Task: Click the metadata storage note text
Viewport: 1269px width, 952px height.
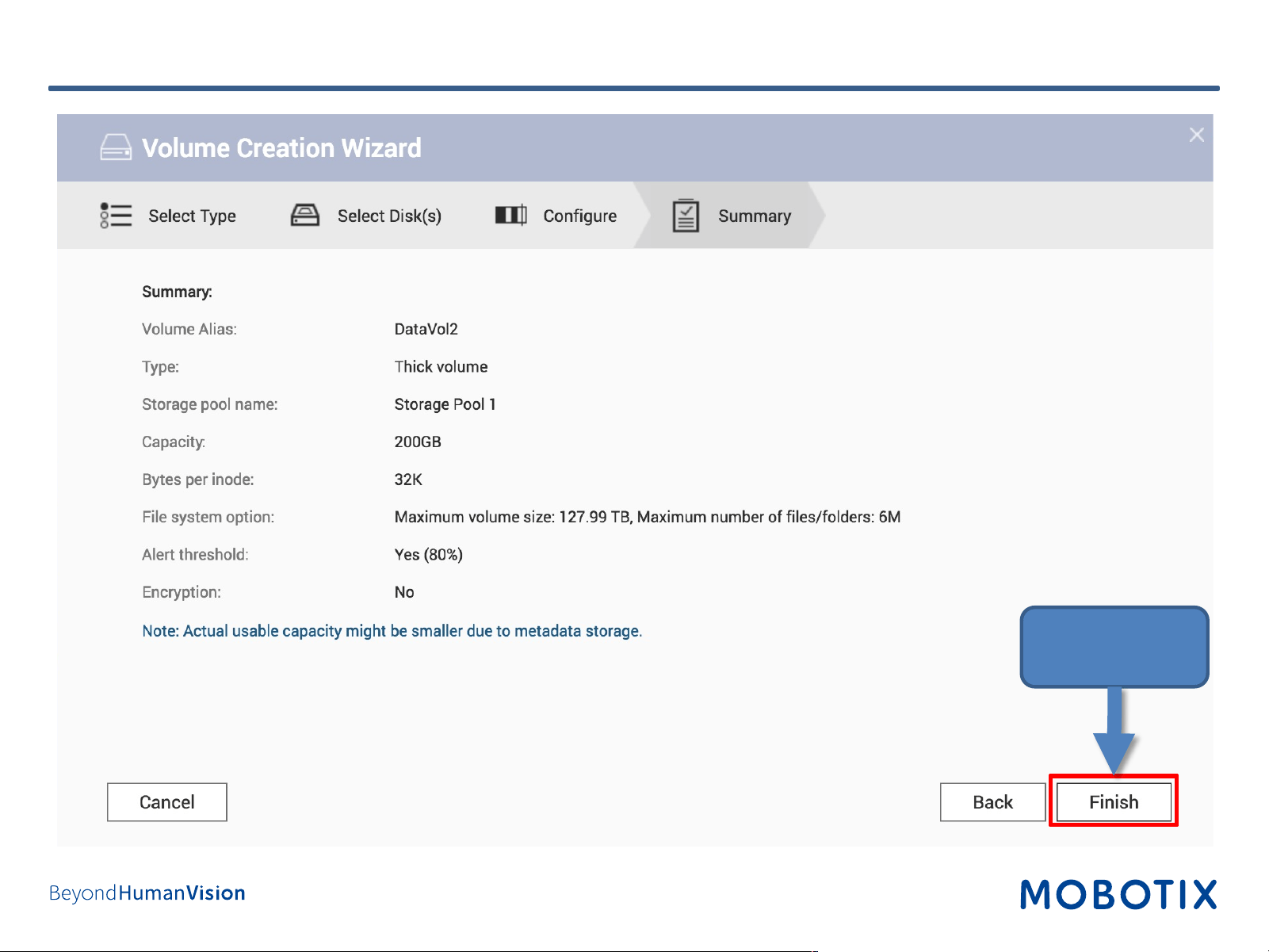Action: click(x=392, y=631)
